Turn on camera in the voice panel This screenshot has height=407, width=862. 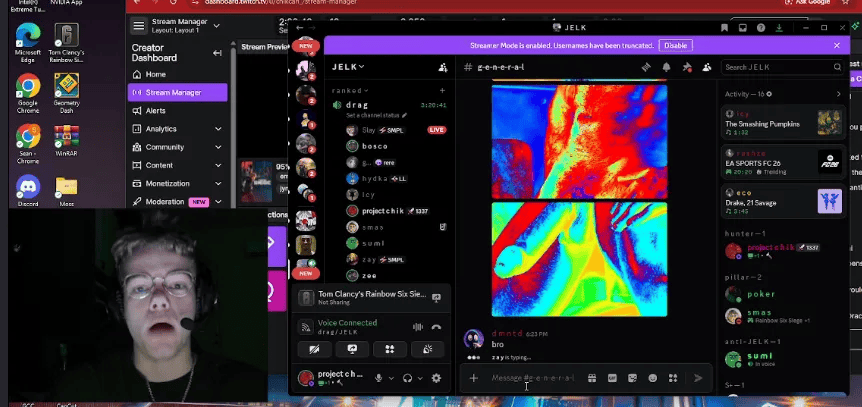[x=315, y=349]
